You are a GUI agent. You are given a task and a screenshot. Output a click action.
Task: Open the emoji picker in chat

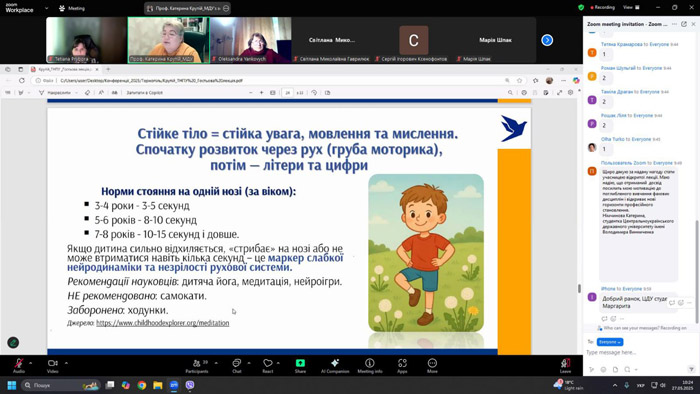pyautogui.click(x=604, y=369)
